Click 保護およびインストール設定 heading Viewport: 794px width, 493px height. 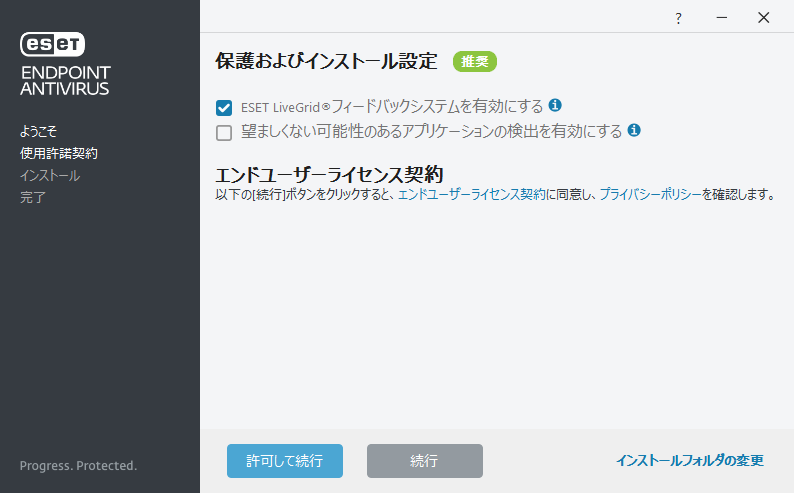tap(326, 61)
